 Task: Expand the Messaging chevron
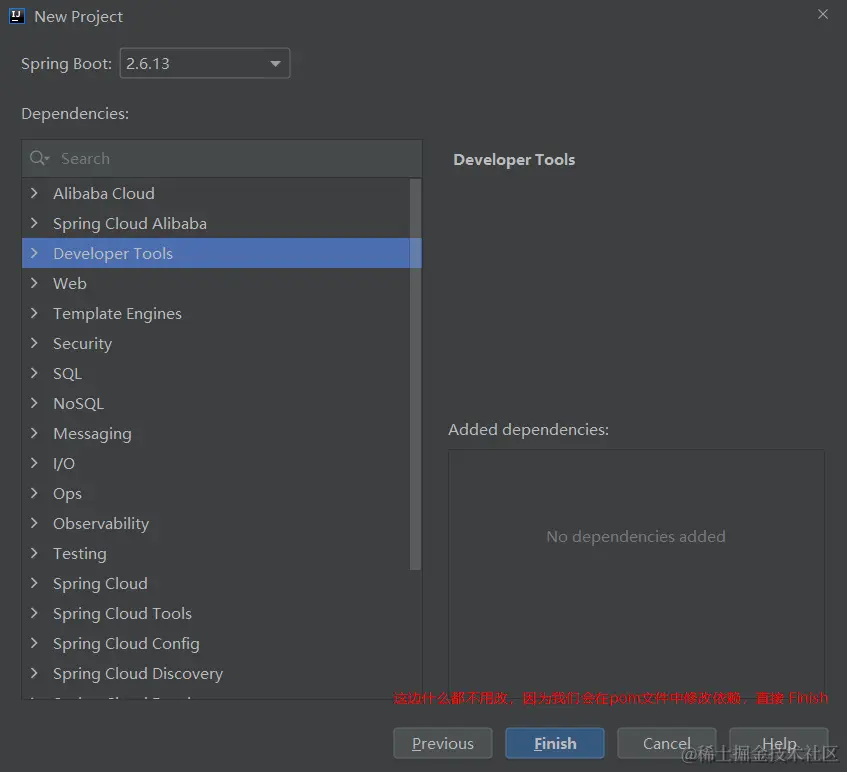coord(34,433)
